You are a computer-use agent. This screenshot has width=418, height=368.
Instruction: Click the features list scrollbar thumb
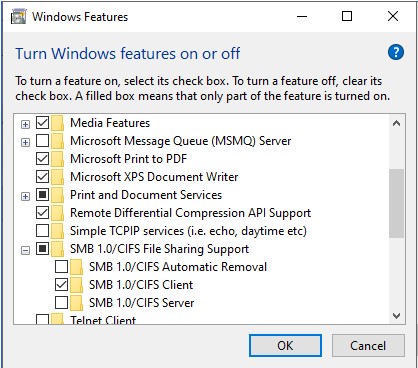[x=396, y=203]
